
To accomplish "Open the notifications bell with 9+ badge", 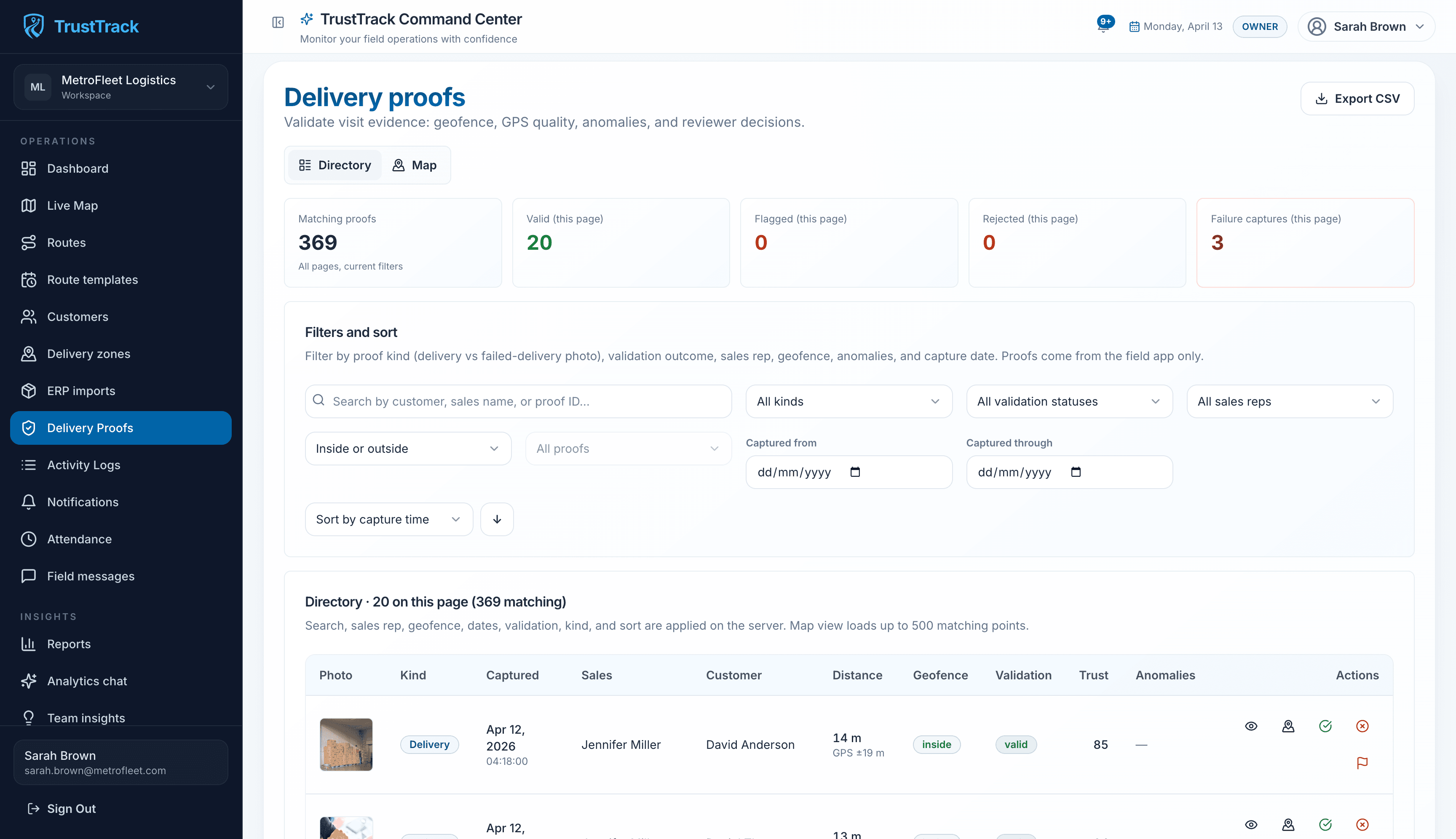I will (1104, 25).
